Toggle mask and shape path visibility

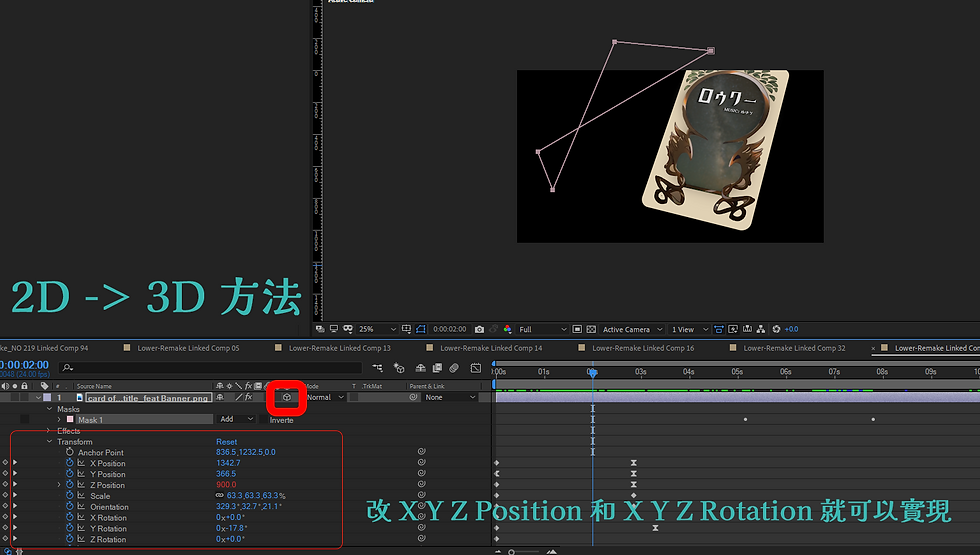pos(421,329)
